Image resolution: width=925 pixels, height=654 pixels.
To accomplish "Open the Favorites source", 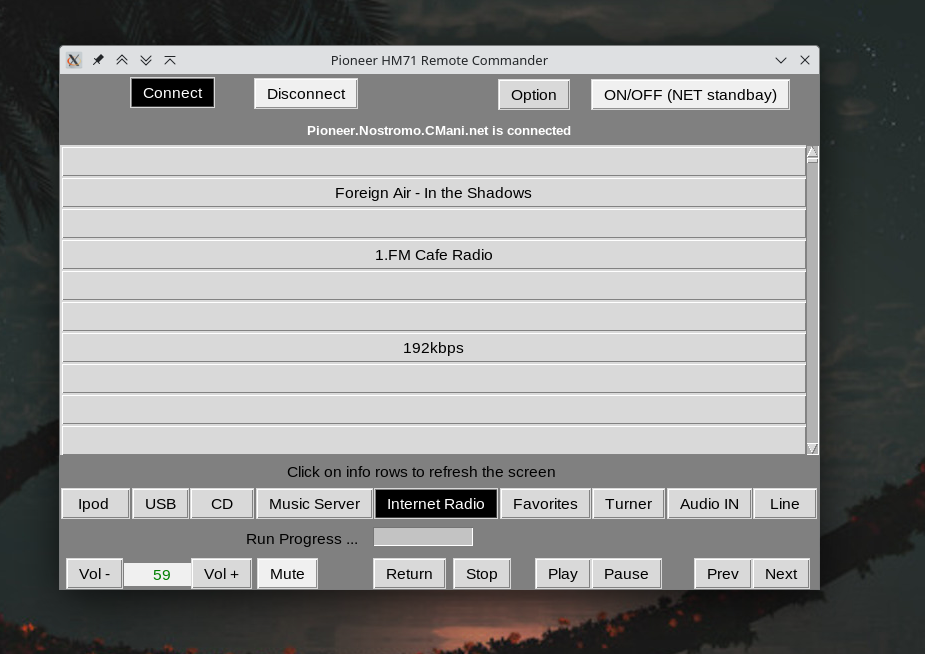I will pos(545,504).
